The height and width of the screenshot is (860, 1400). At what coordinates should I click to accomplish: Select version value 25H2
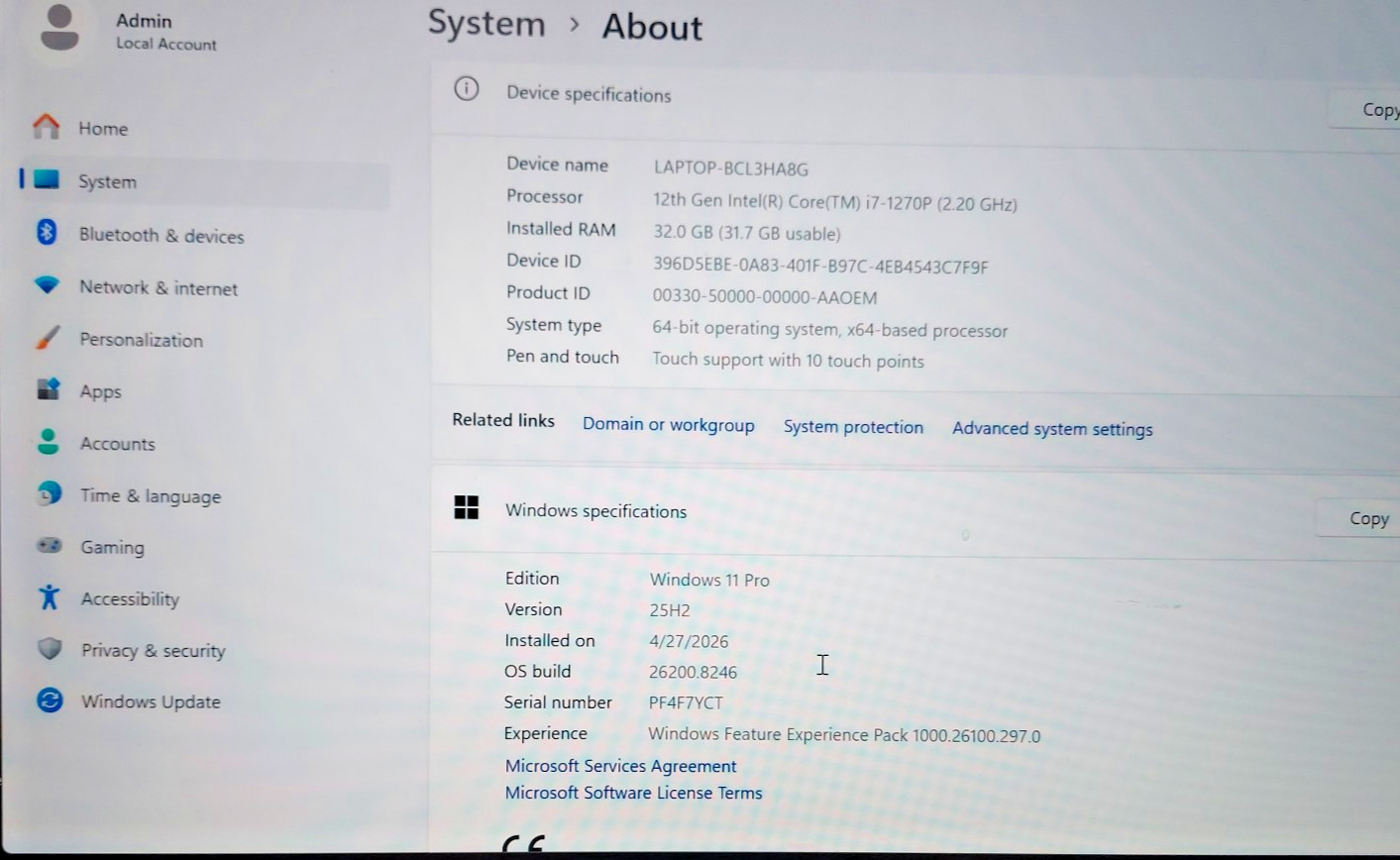670,610
